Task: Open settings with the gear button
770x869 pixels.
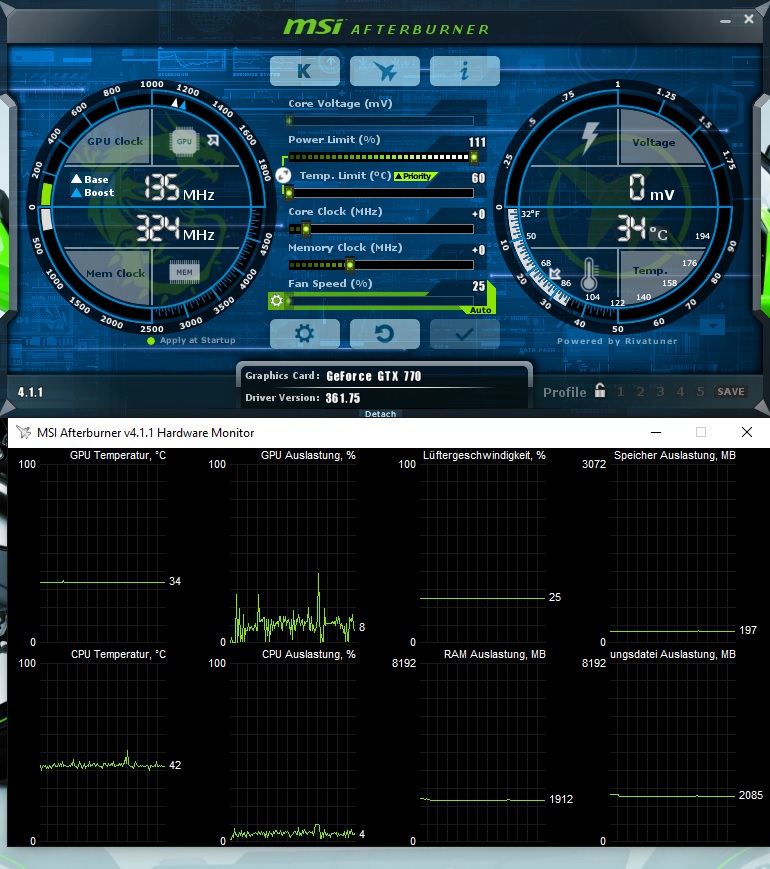Action: pos(304,334)
